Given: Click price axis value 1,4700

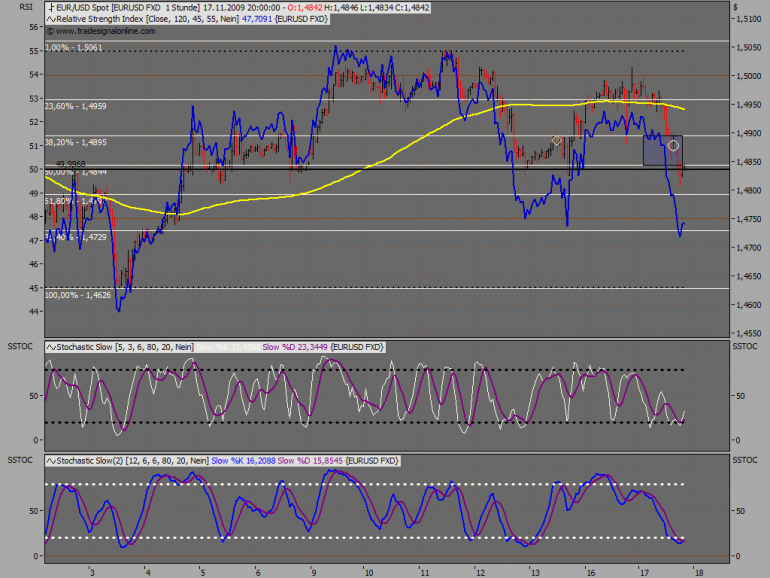Looking at the screenshot, I should coord(749,248).
